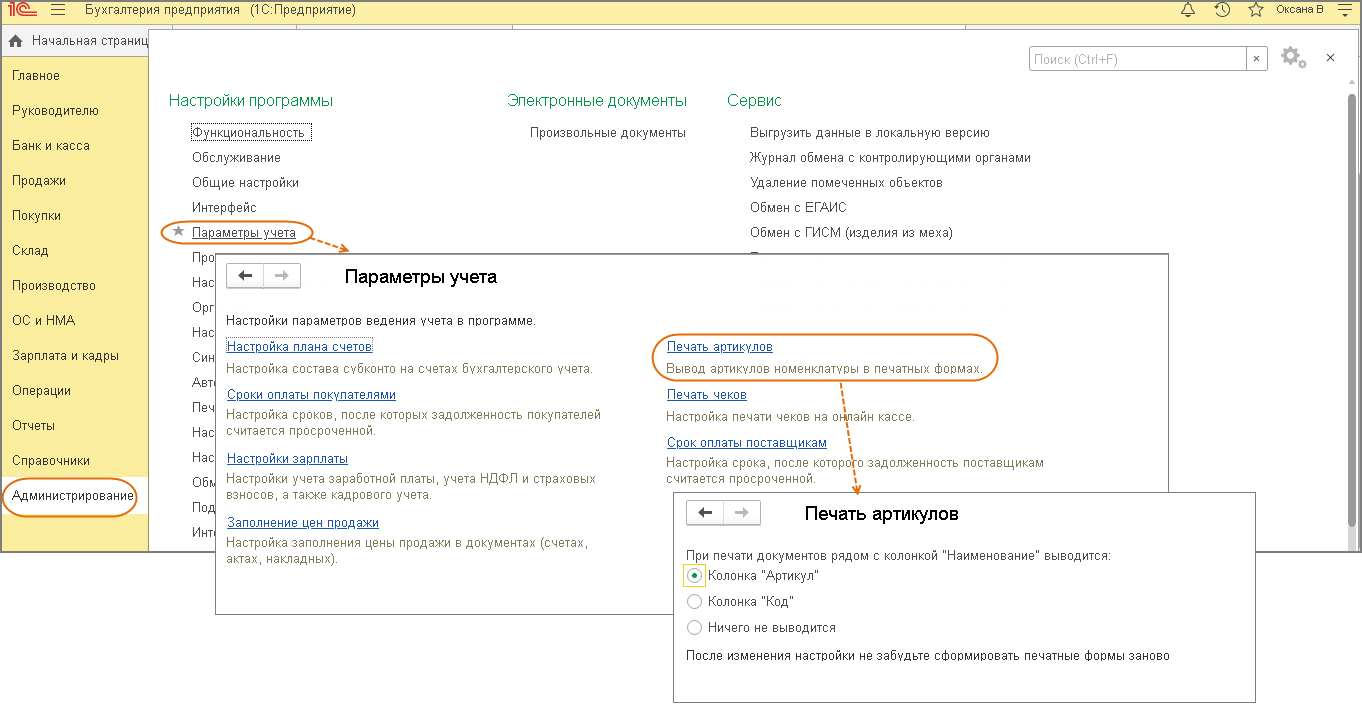
Task: Open the Печать чеков link
Action: pyautogui.click(x=707, y=395)
